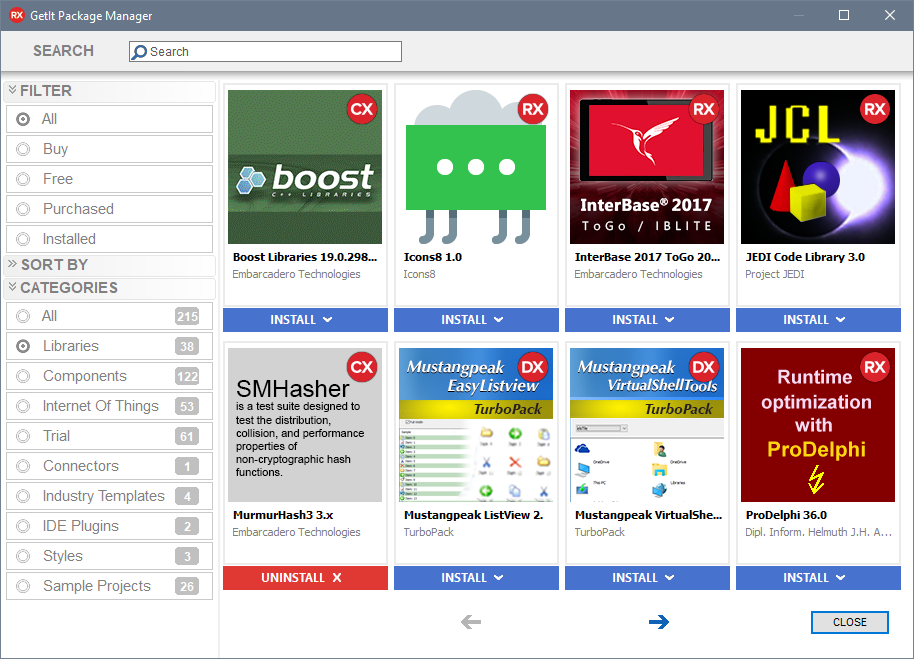Screen dimensions: 914x659
Task: Click the RX badge on ProDelphi tile
Action: [875, 367]
